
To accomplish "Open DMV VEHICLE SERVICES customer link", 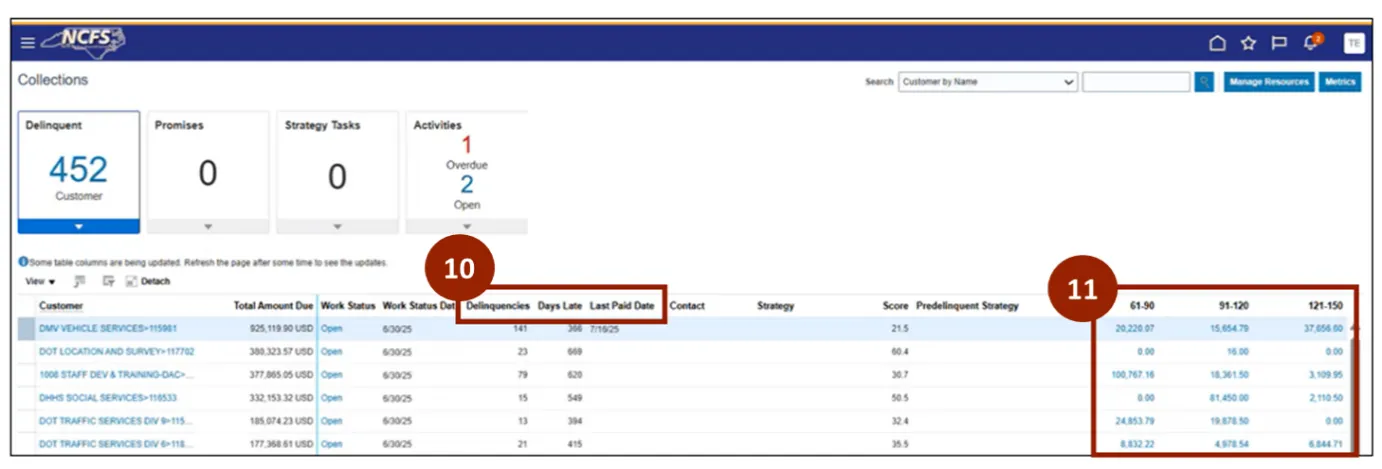I will (107, 328).
